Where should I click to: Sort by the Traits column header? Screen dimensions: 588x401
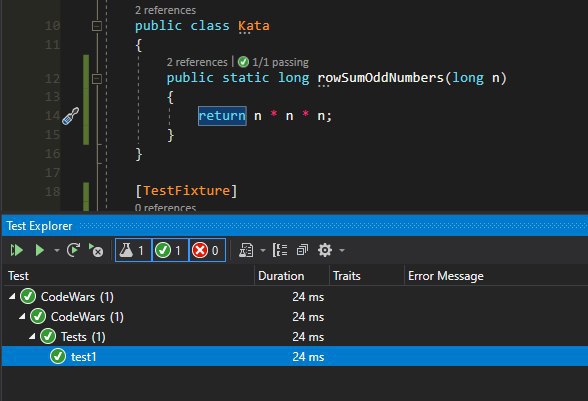click(367, 276)
